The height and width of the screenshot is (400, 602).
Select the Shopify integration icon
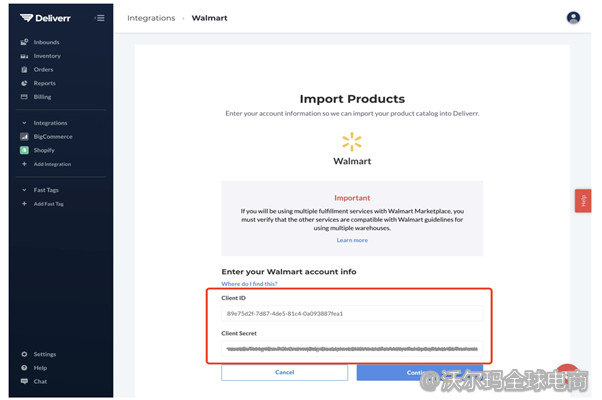pyautogui.click(x=24, y=150)
